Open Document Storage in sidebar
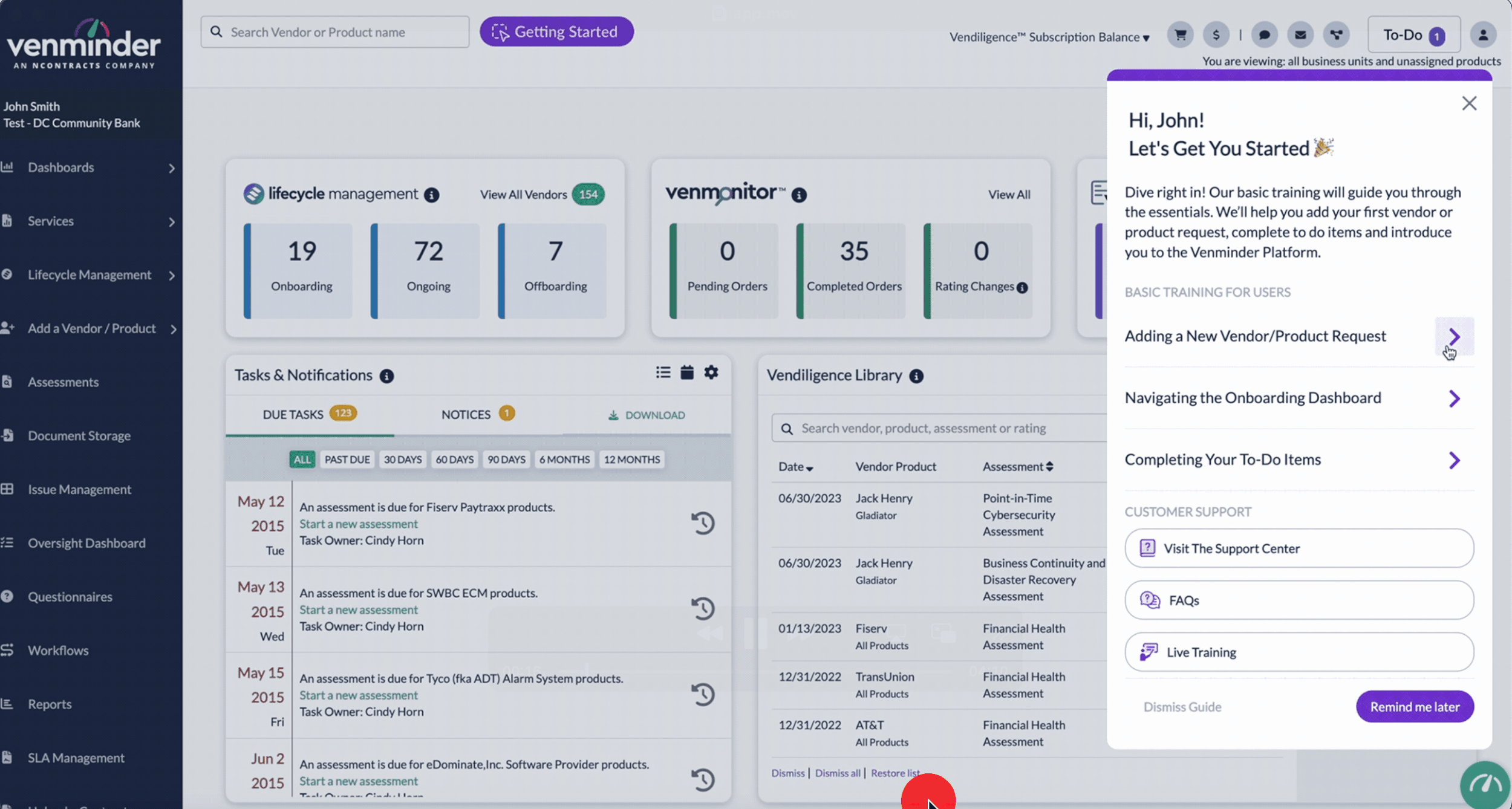1512x809 pixels. pyautogui.click(x=79, y=436)
